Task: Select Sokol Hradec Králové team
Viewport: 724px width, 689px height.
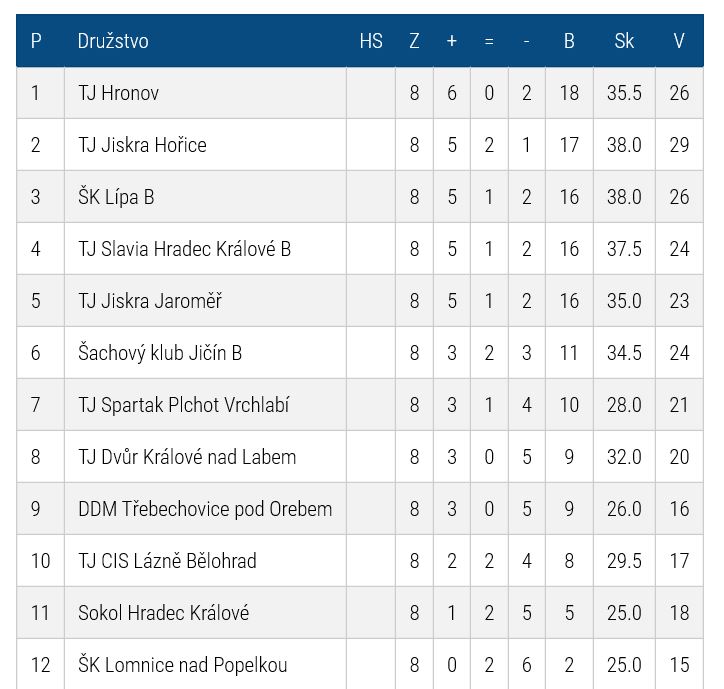Action: click(163, 613)
